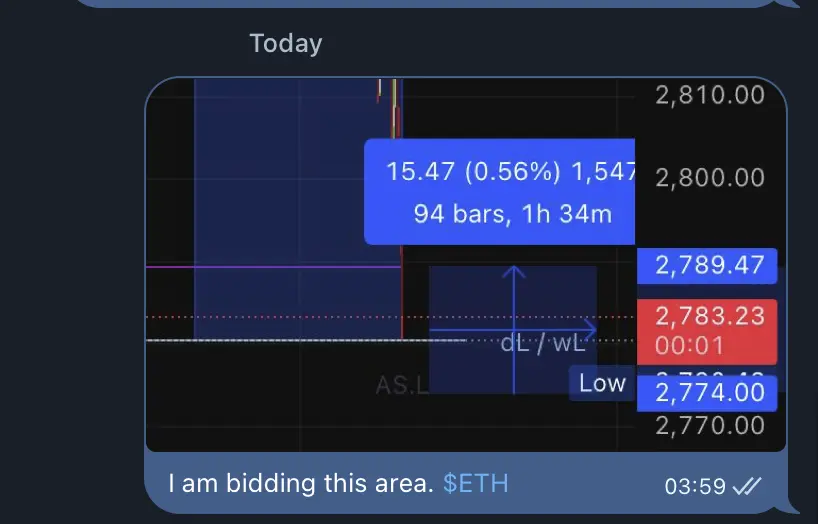This screenshot has width=818, height=524.
Task: Click the dL / wL level label
Action: [x=543, y=343]
